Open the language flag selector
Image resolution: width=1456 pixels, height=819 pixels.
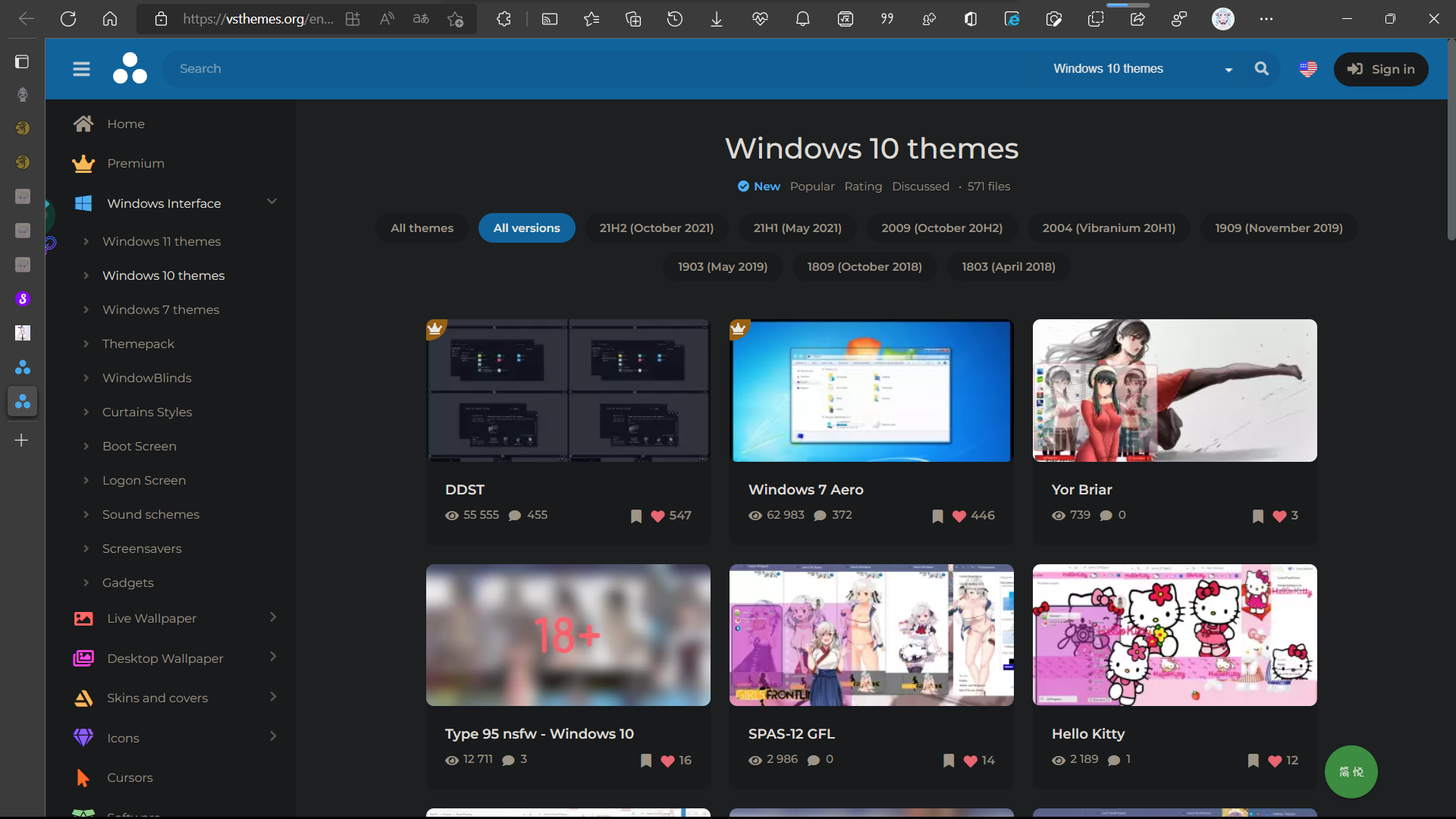1308,69
